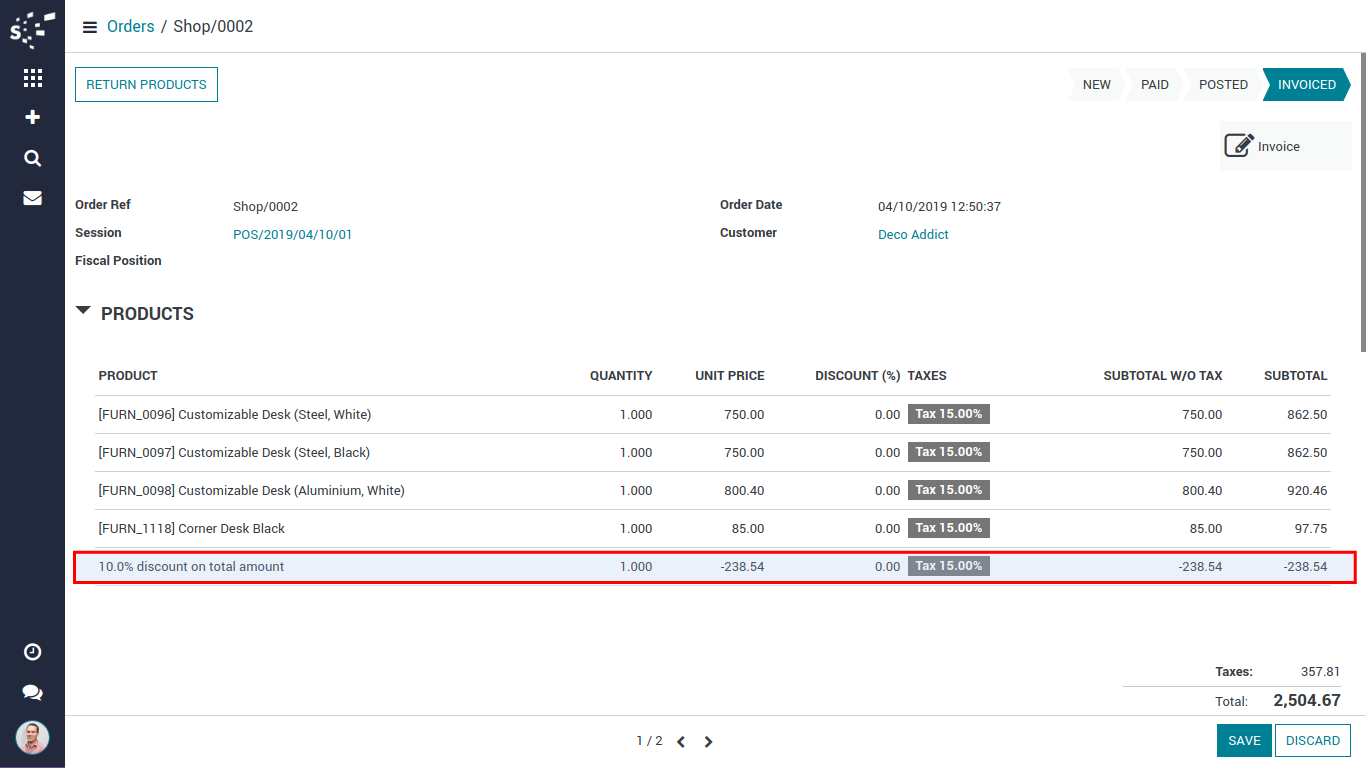
Task: Select the Paid status stage
Action: [x=1154, y=85]
